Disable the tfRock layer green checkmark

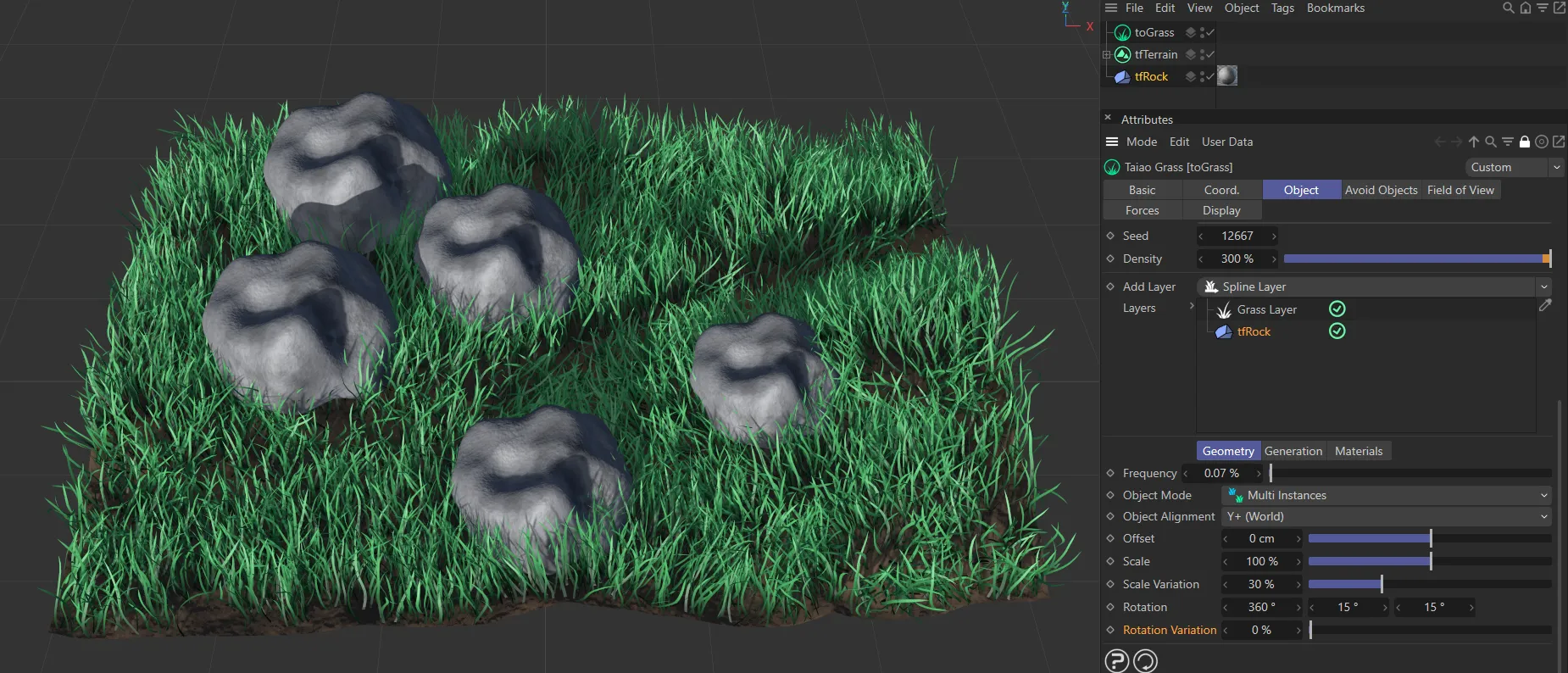tap(1337, 331)
